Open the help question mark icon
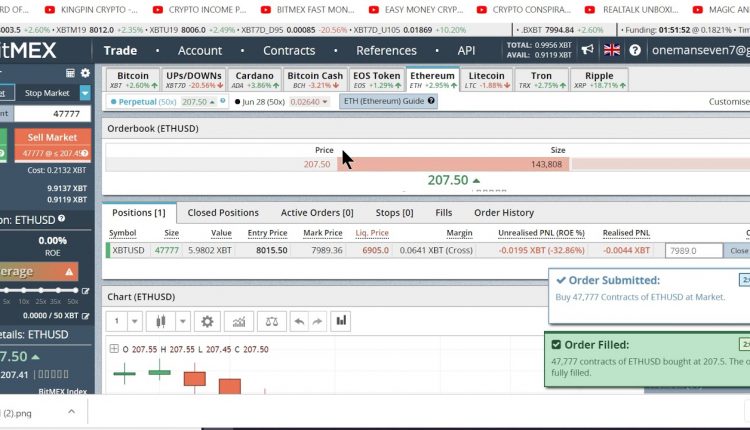The height and width of the screenshot is (430, 750). pos(635,50)
